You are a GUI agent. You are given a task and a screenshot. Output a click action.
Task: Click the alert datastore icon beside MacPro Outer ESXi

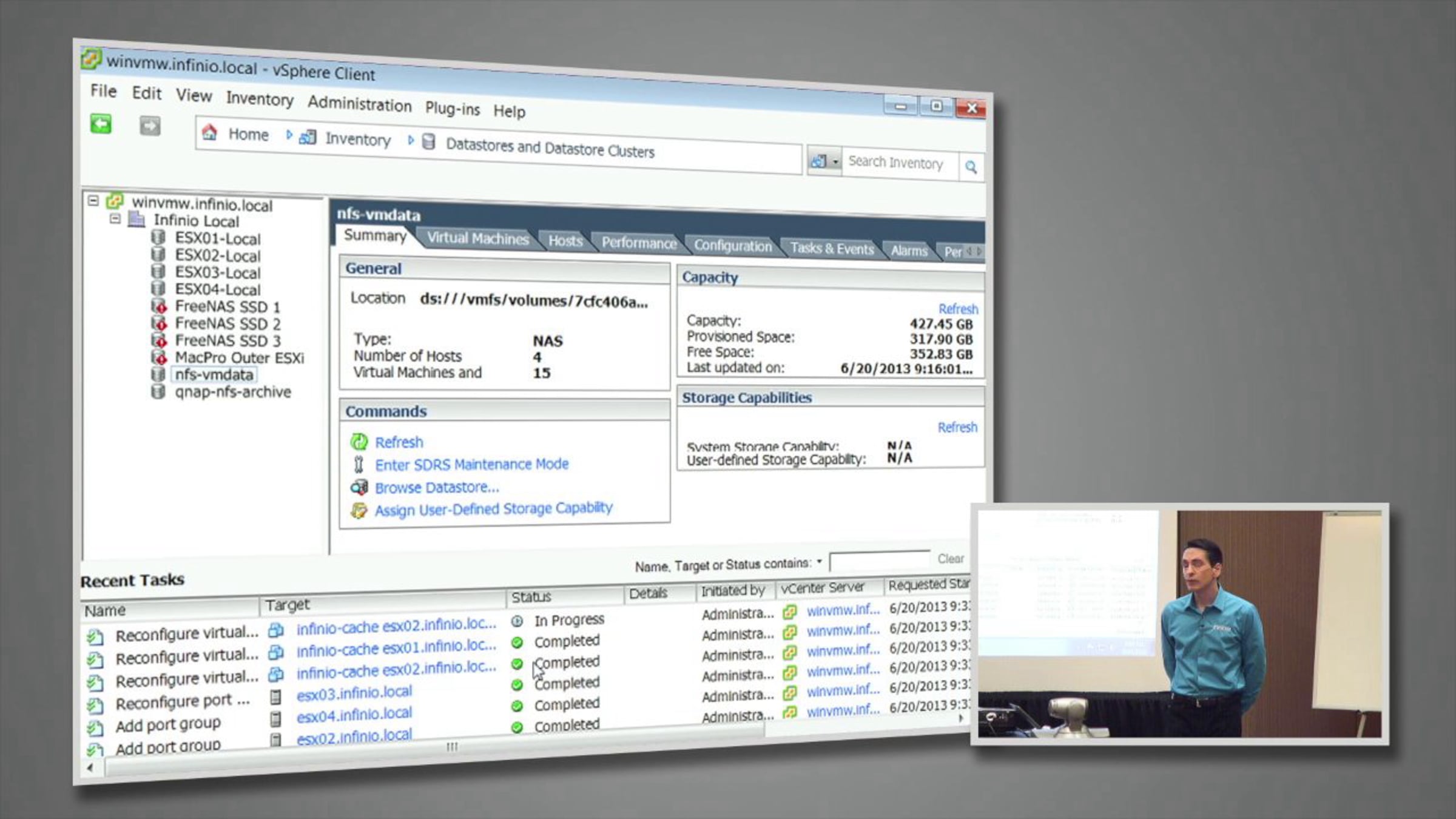(158, 357)
